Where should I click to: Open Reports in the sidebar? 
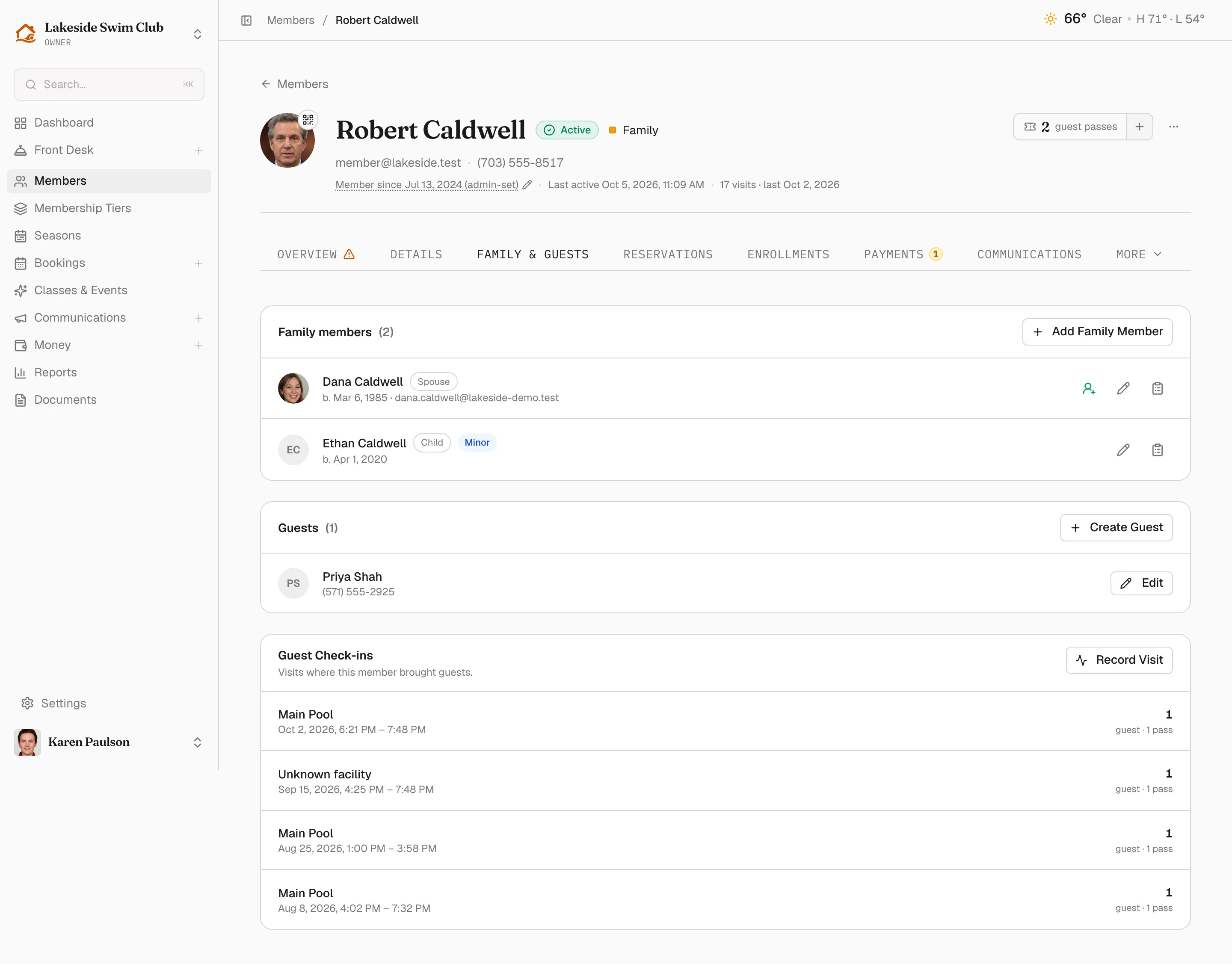pos(109,373)
